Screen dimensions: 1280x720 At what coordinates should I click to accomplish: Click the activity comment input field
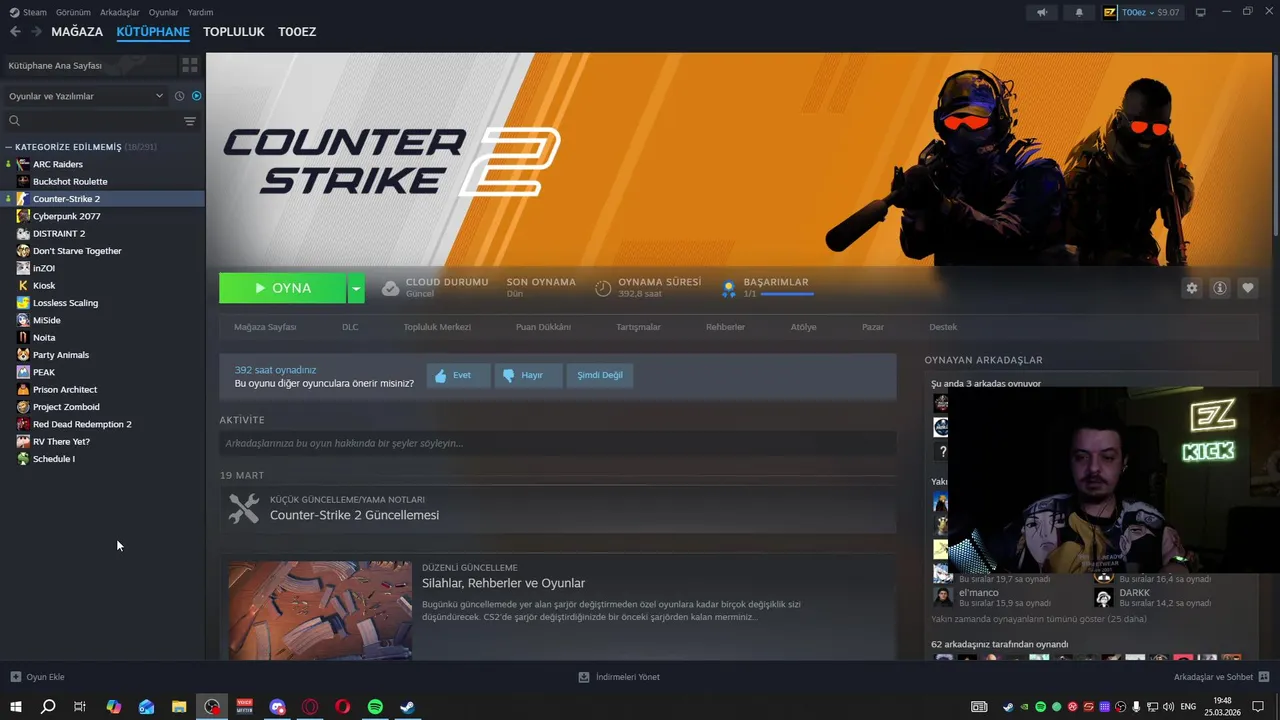click(558, 443)
